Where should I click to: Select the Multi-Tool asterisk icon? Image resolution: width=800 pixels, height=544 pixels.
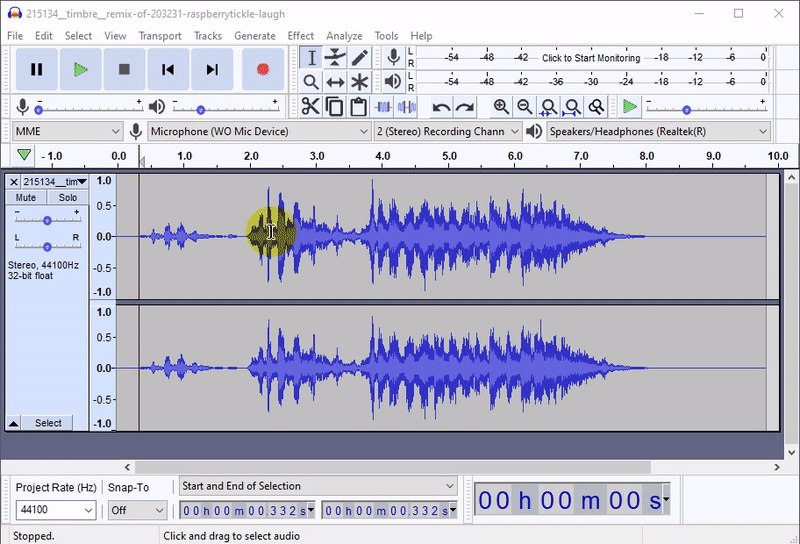[359, 82]
